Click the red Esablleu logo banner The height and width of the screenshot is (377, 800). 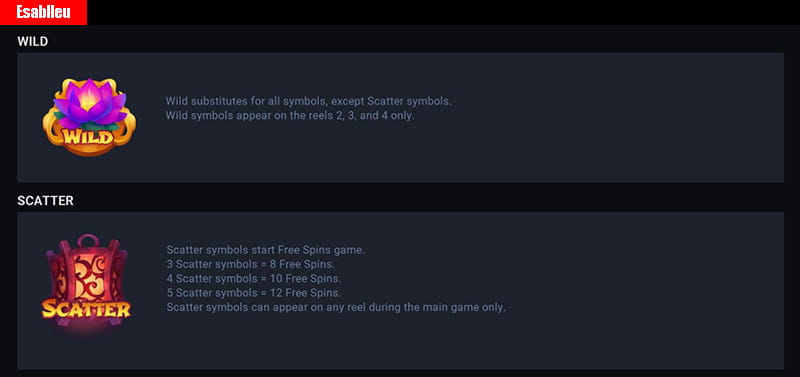click(43, 12)
